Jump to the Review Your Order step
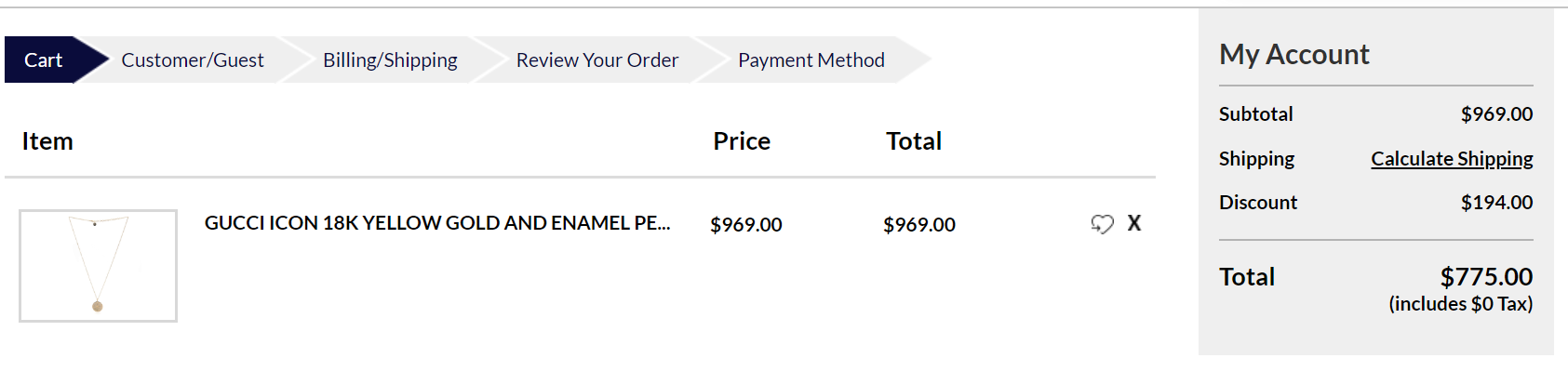Viewport: 1568px width, 371px height. pyautogui.click(x=597, y=60)
